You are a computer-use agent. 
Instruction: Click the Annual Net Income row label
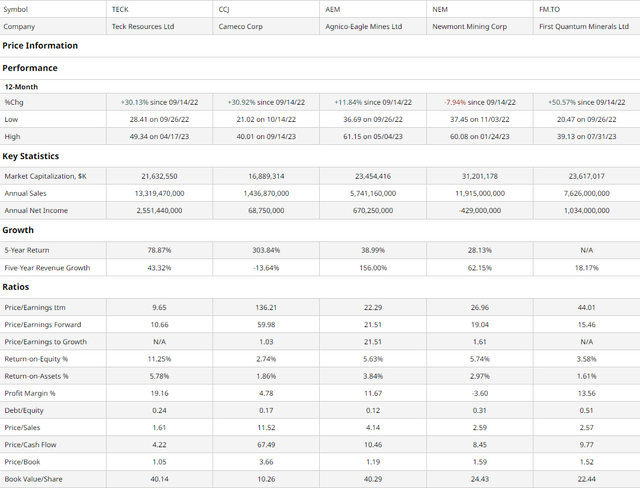[x=36, y=211]
